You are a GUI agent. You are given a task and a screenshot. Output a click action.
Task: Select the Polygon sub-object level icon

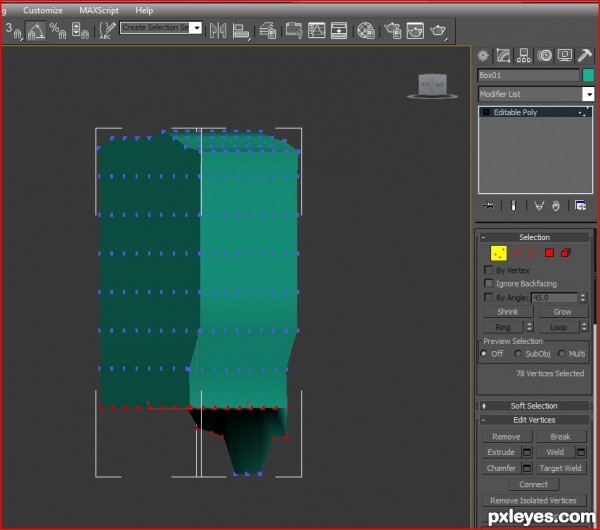click(x=549, y=253)
